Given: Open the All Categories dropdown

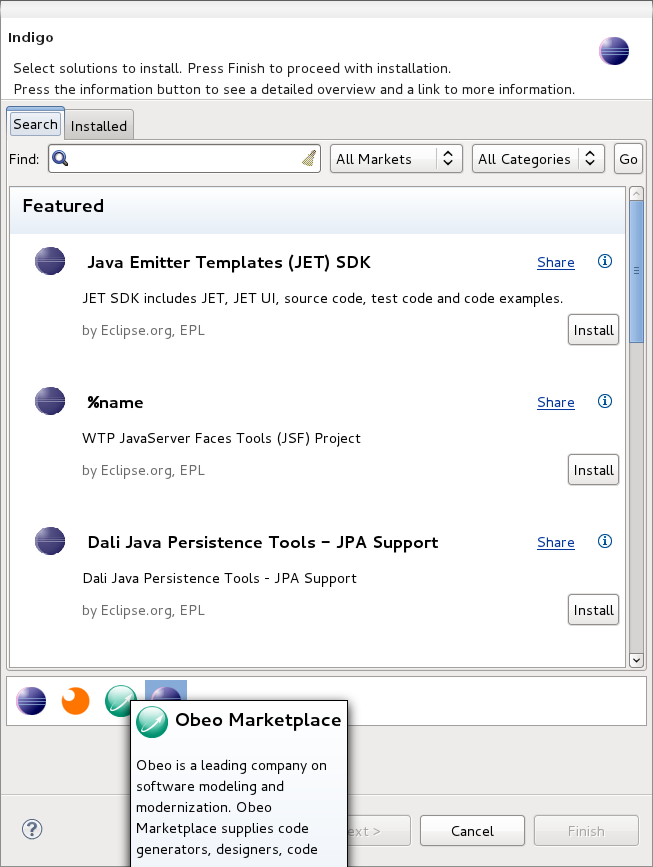Looking at the screenshot, I should tap(538, 159).
